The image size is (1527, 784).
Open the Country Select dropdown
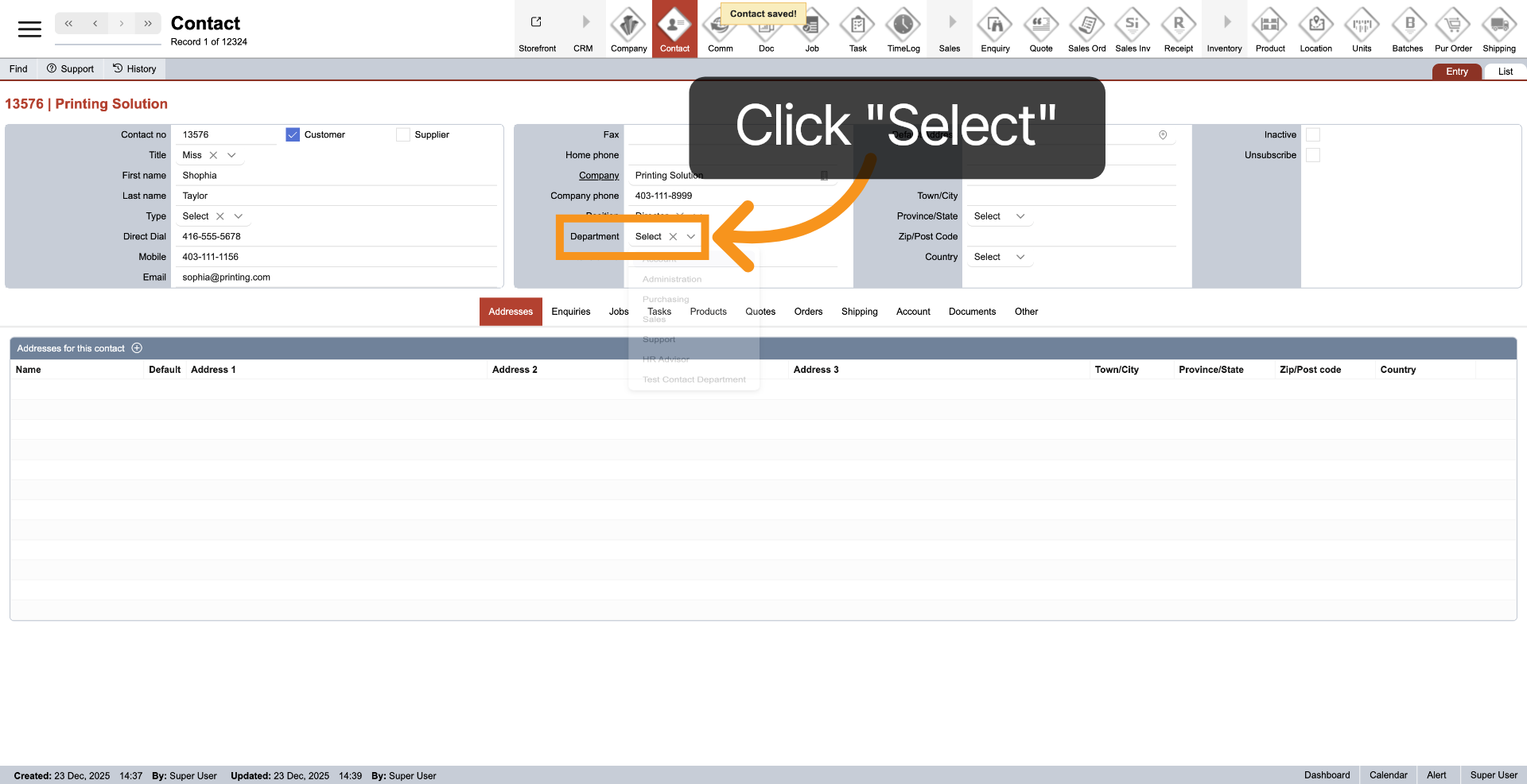[1020, 258]
